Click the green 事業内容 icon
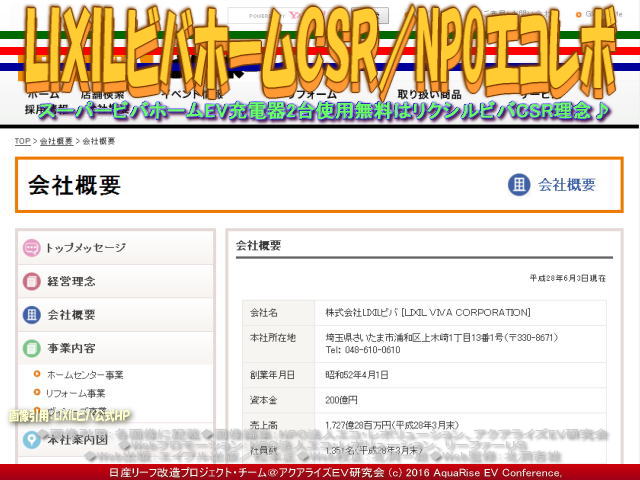 (x=31, y=348)
